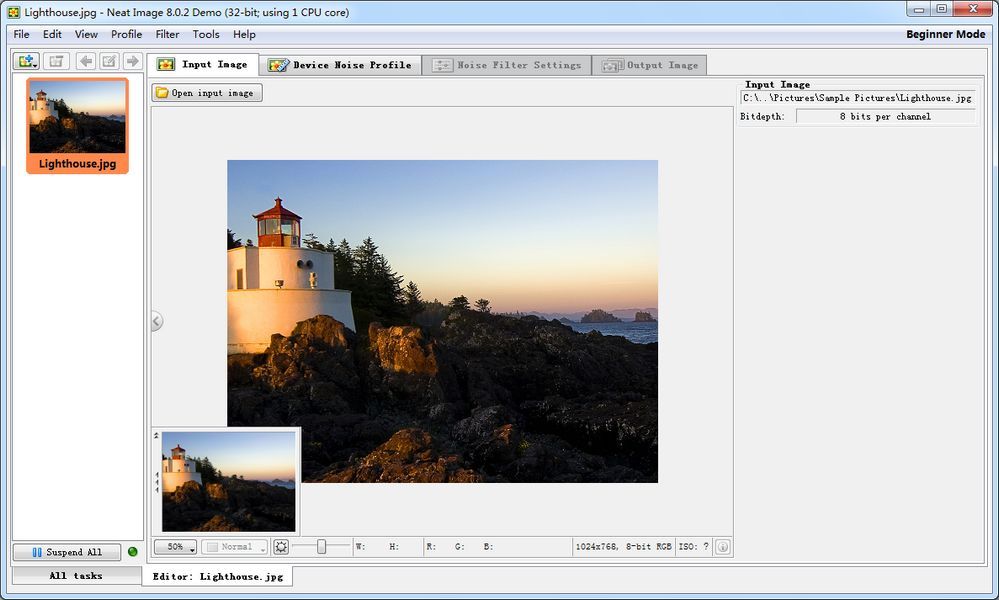Open the 50% zoom level dropdown
The width and height of the screenshot is (999, 600).
[x=176, y=547]
